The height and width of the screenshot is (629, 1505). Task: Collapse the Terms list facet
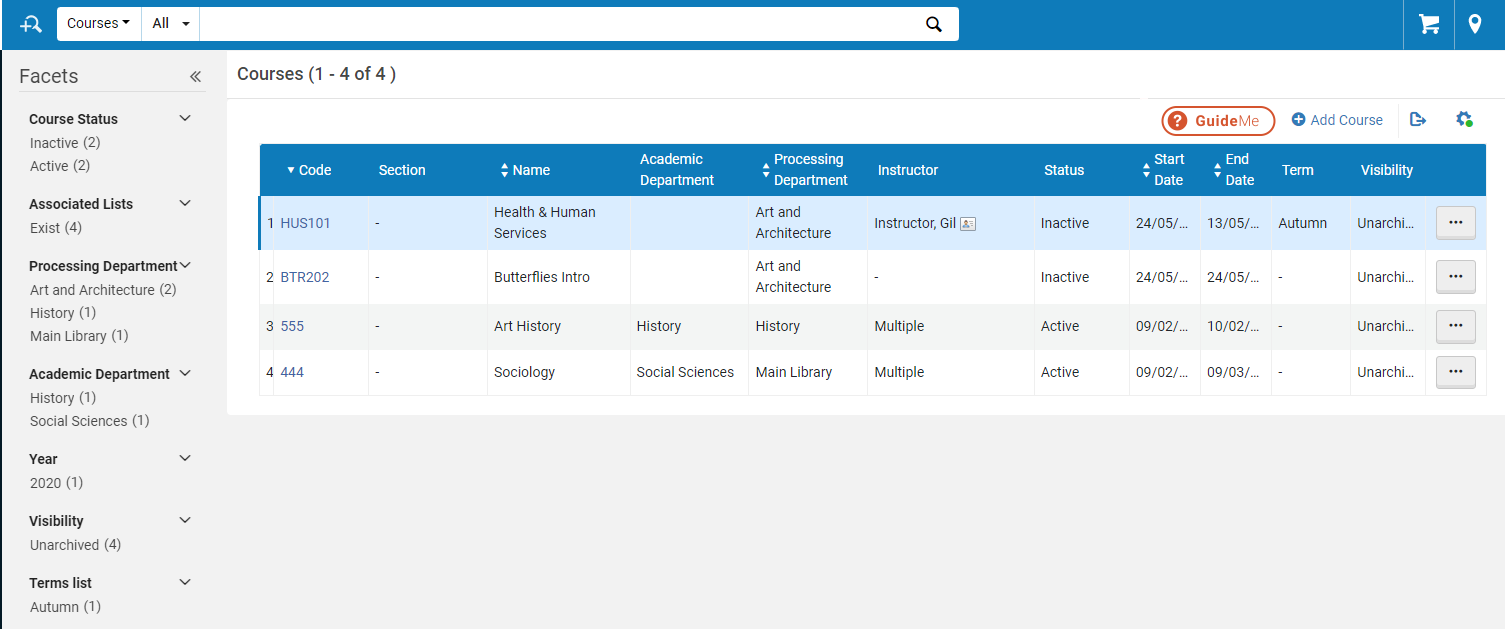184,583
